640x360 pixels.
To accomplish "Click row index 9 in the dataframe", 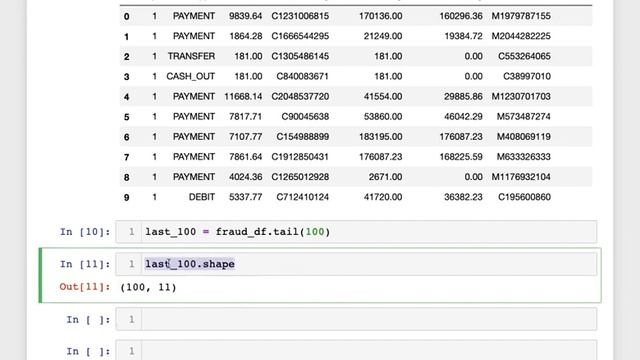I will point(127,198).
